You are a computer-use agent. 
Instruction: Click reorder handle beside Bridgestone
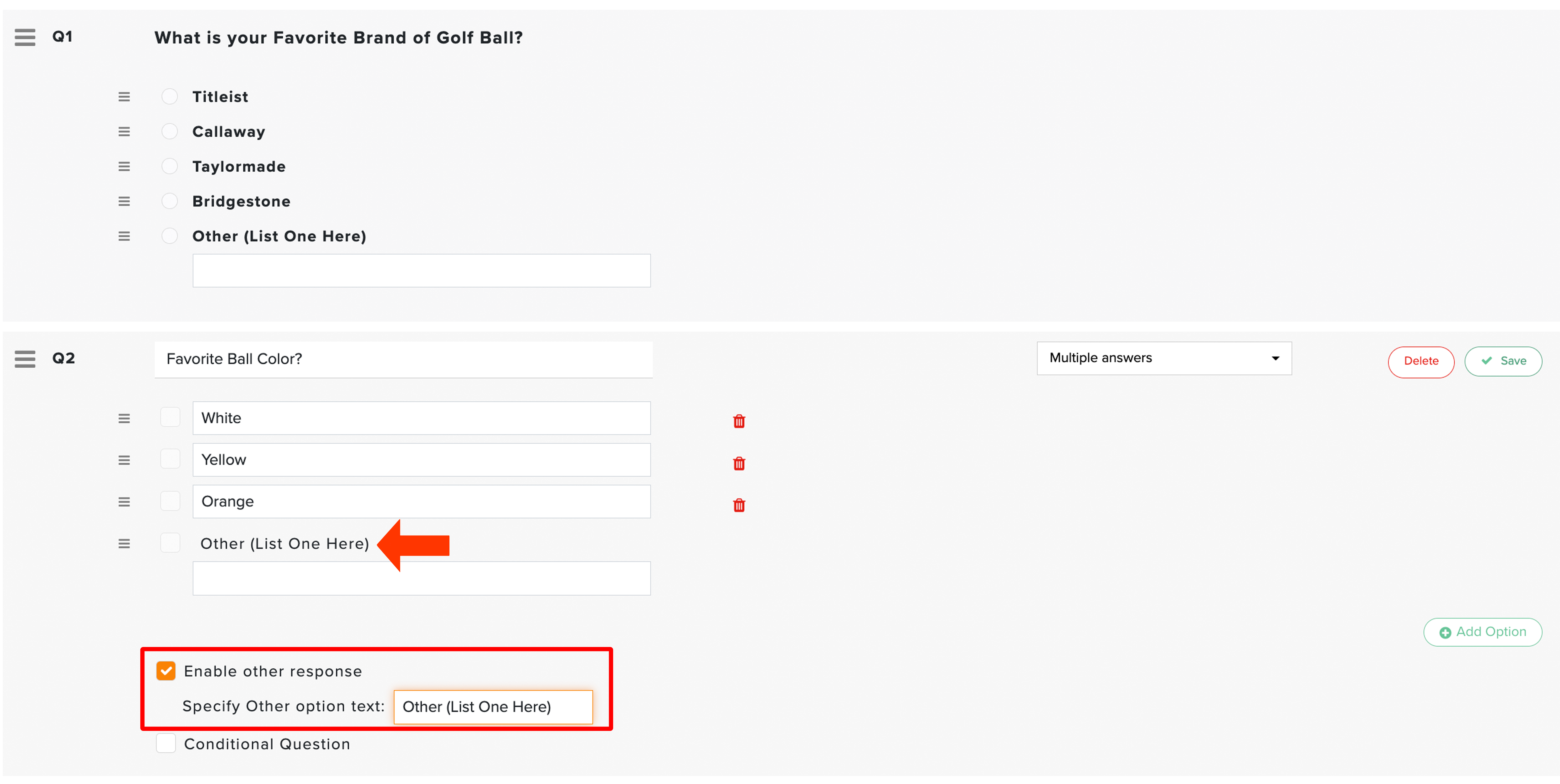124,202
